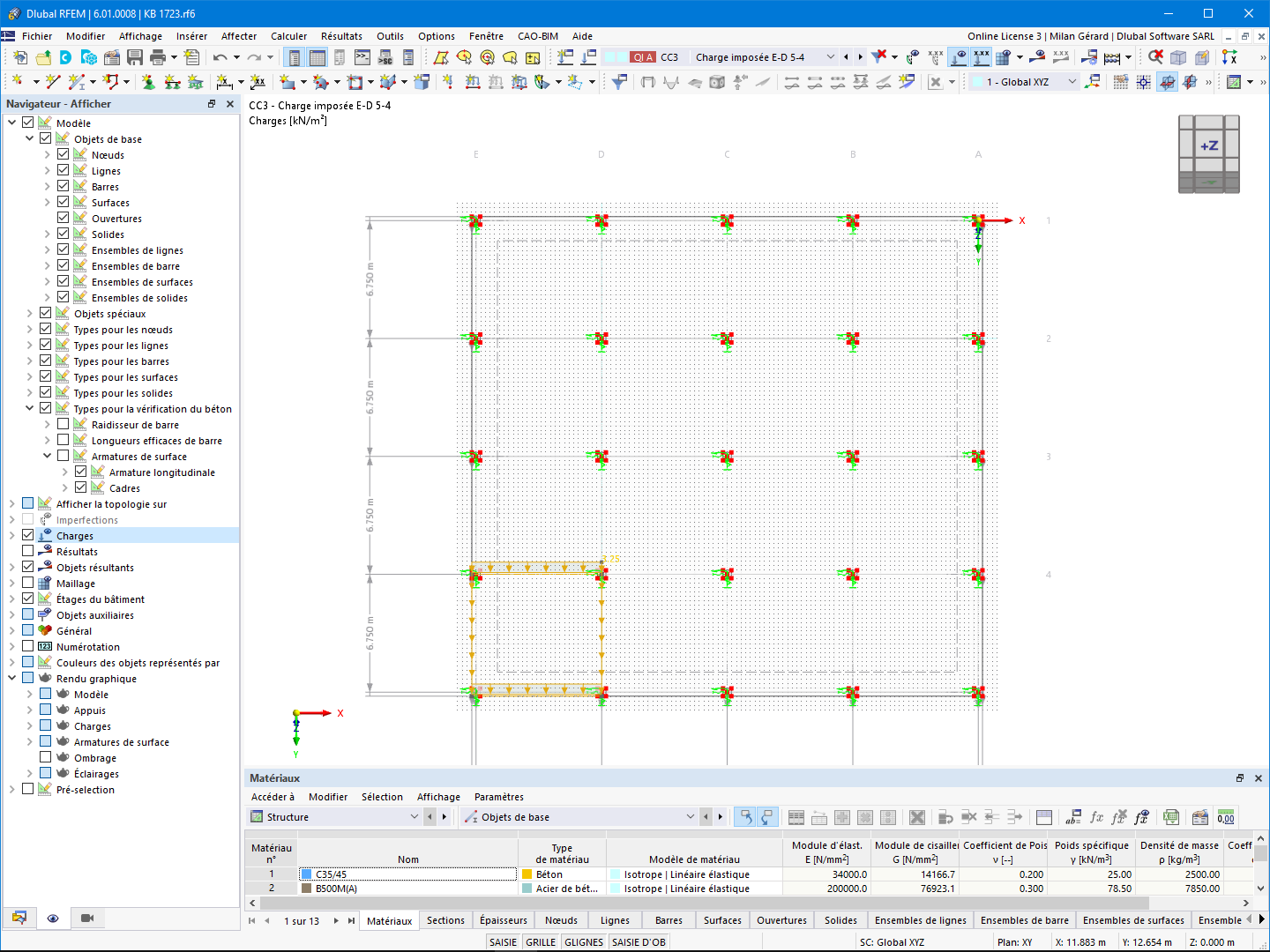The height and width of the screenshot is (952, 1270).
Task: Expand the Objets spéciaux node
Action: pyautogui.click(x=30, y=313)
